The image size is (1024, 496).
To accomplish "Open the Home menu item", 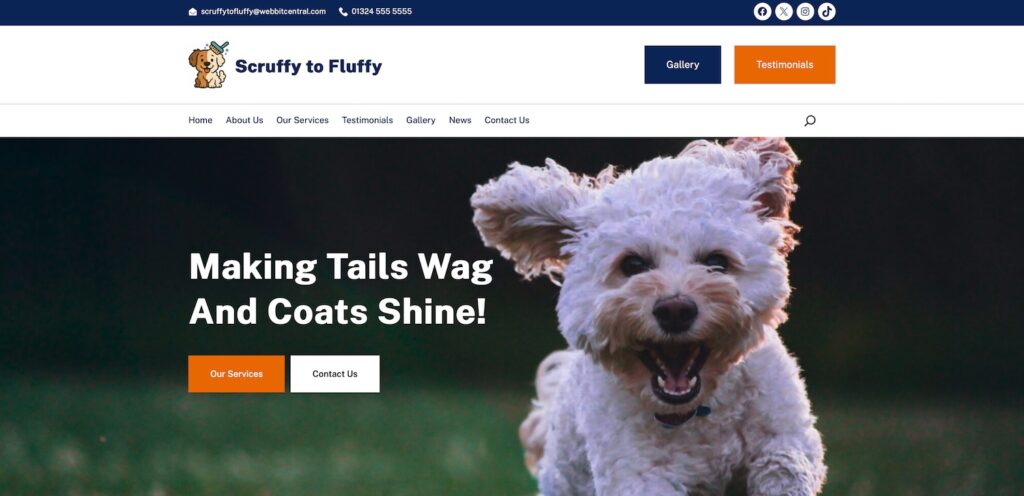I will point(200,120).
